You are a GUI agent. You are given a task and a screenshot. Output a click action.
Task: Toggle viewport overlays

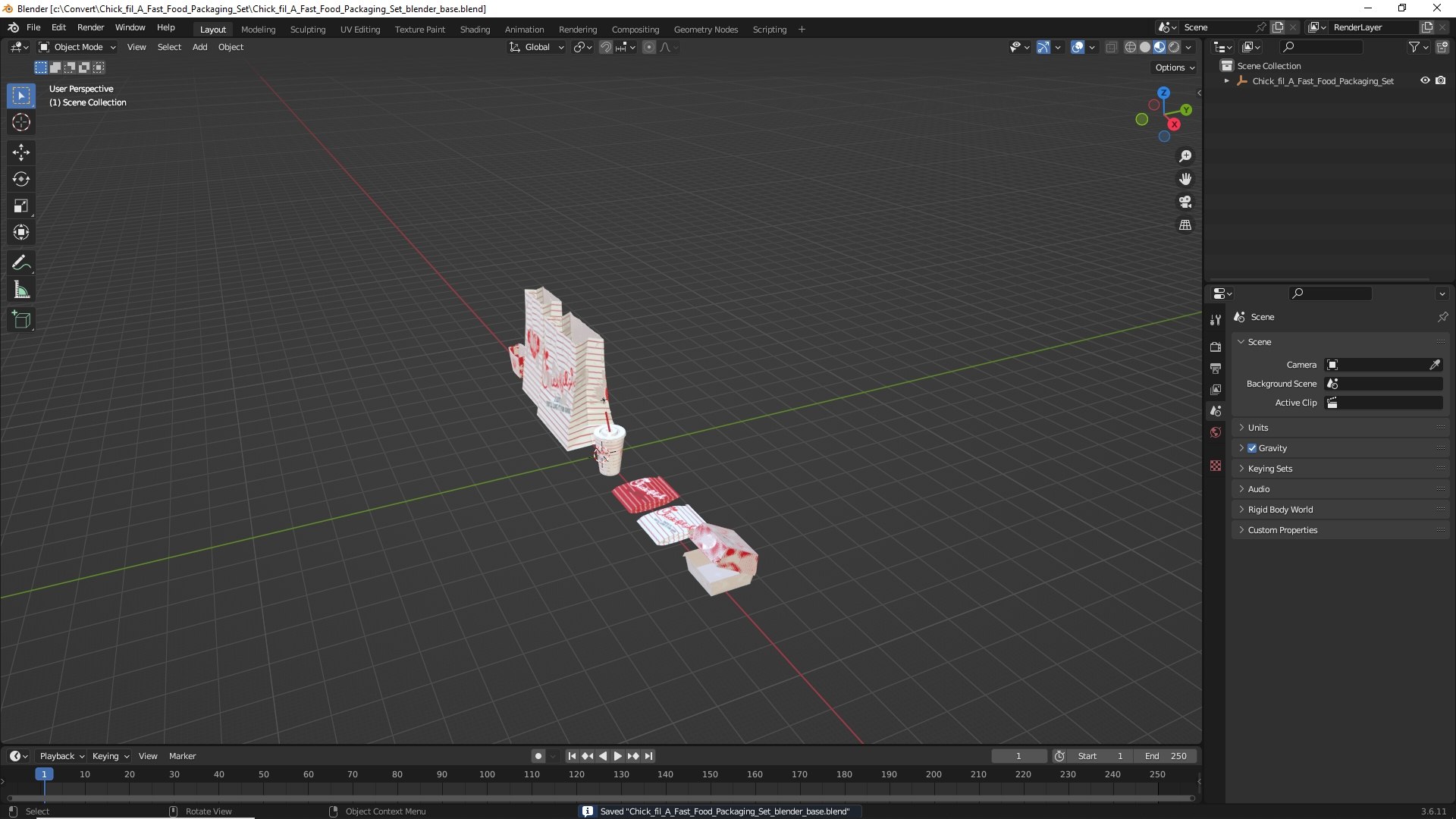tap(1078, 47)
